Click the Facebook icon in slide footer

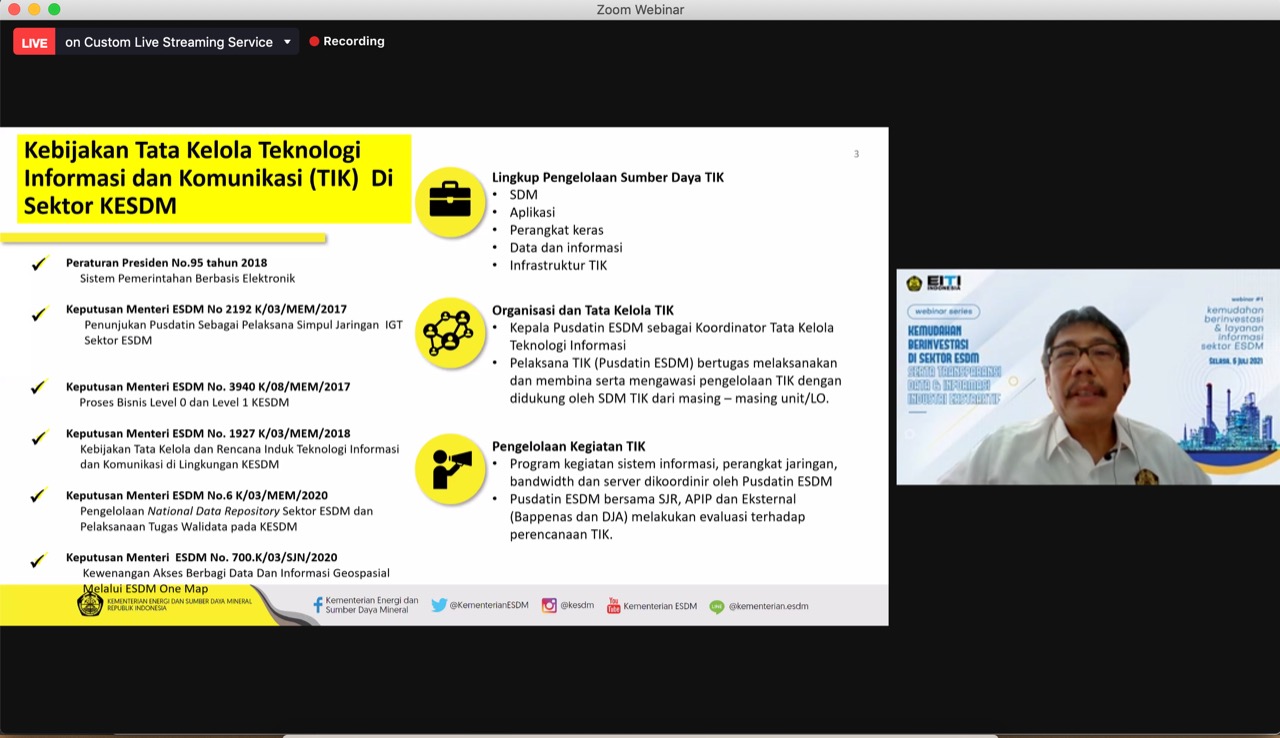tap(318, 605)
